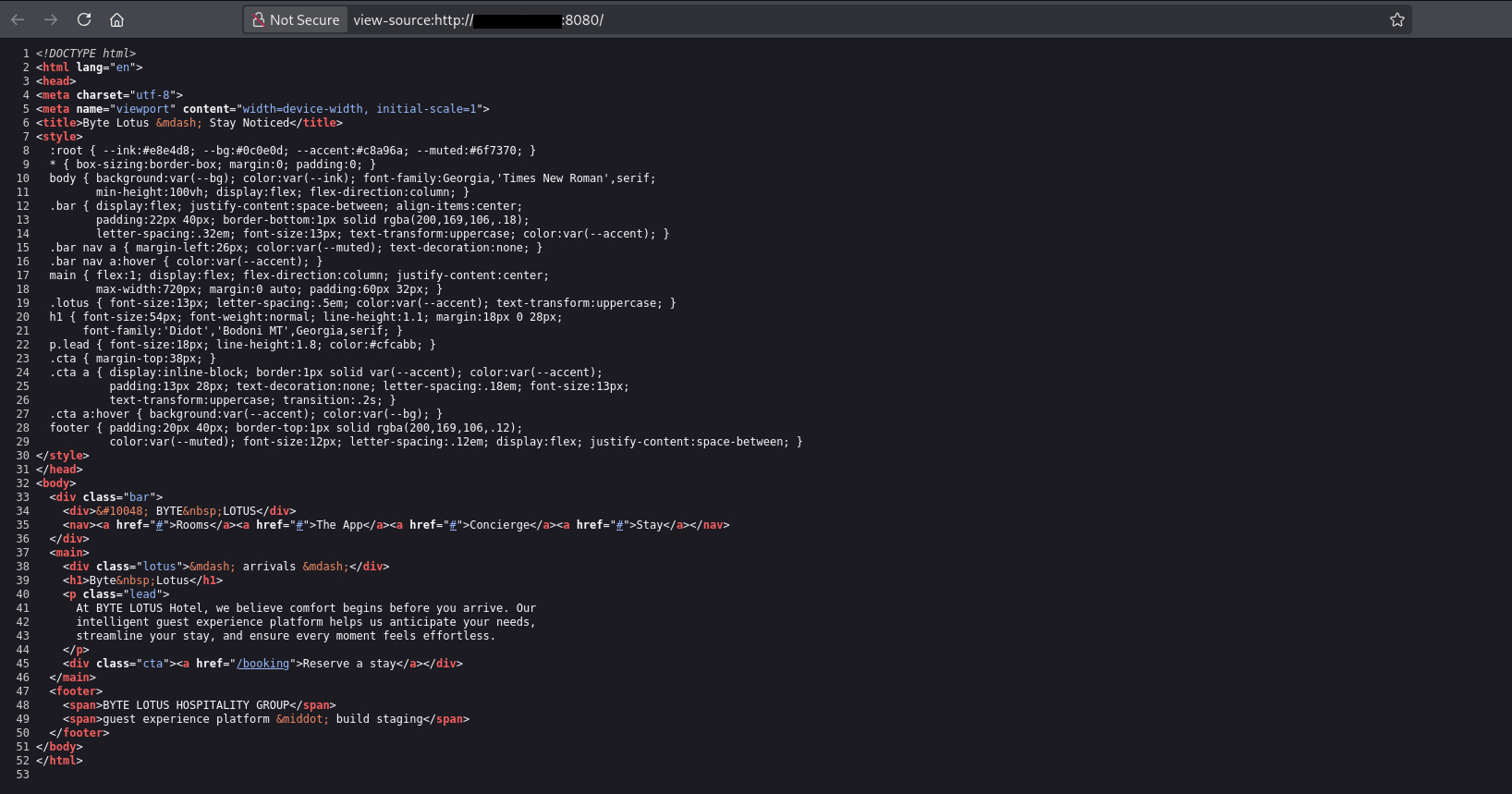The width and height of the screenshot is (1512, 794).
Task: Bookmark this page with the star
Action: (1397, 19)
